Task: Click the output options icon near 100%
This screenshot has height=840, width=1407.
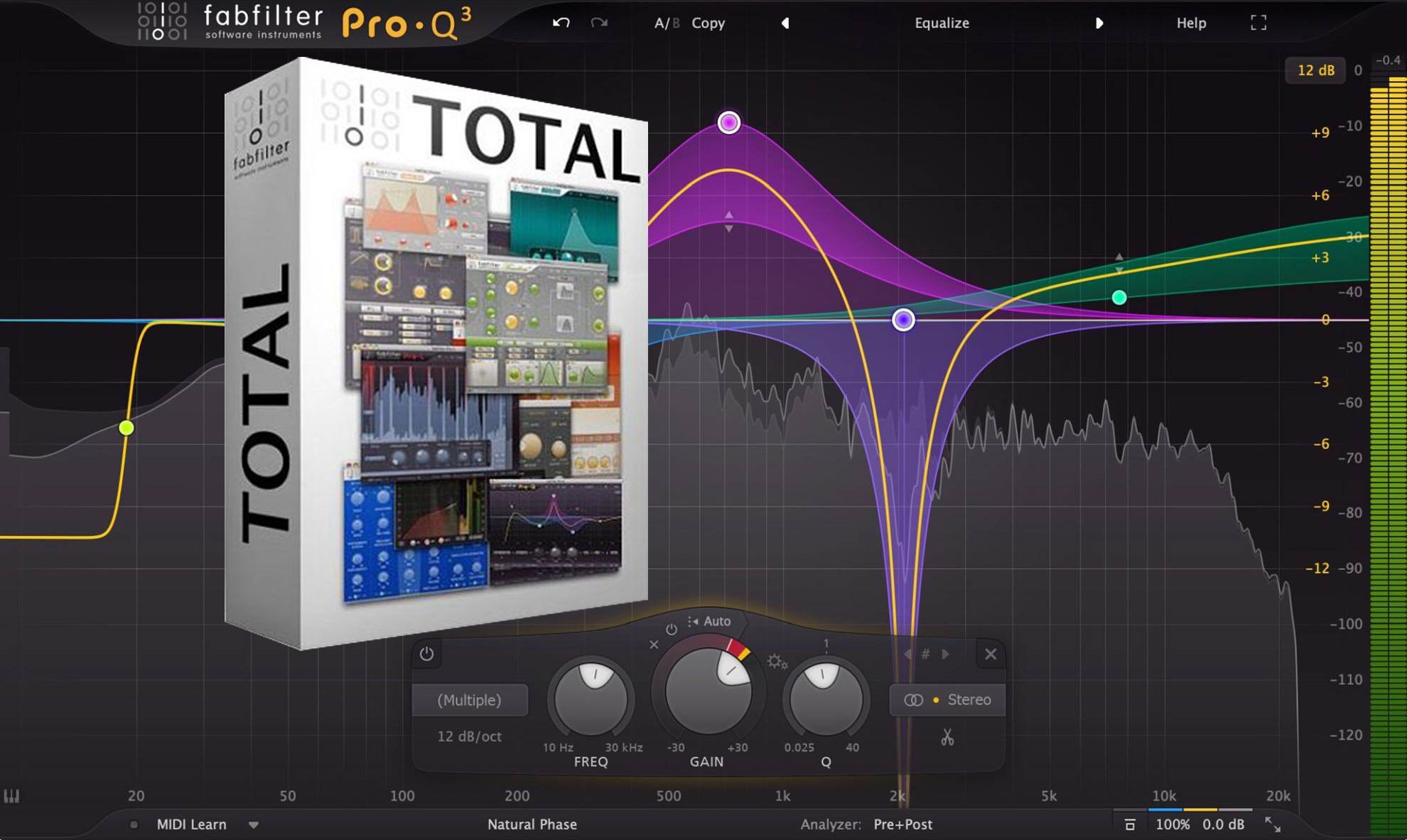Action: click(x=1130, y=824)
